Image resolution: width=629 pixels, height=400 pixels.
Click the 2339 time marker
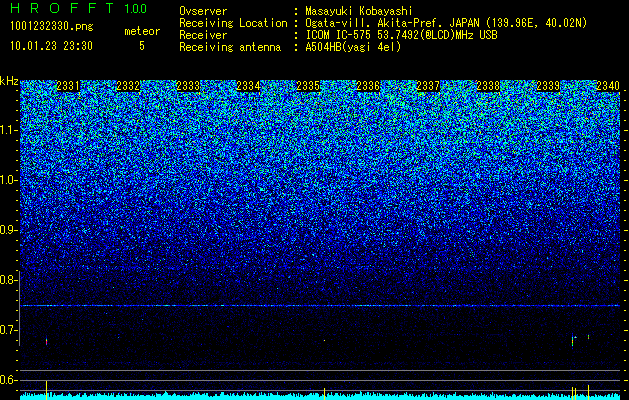point(548,86)
